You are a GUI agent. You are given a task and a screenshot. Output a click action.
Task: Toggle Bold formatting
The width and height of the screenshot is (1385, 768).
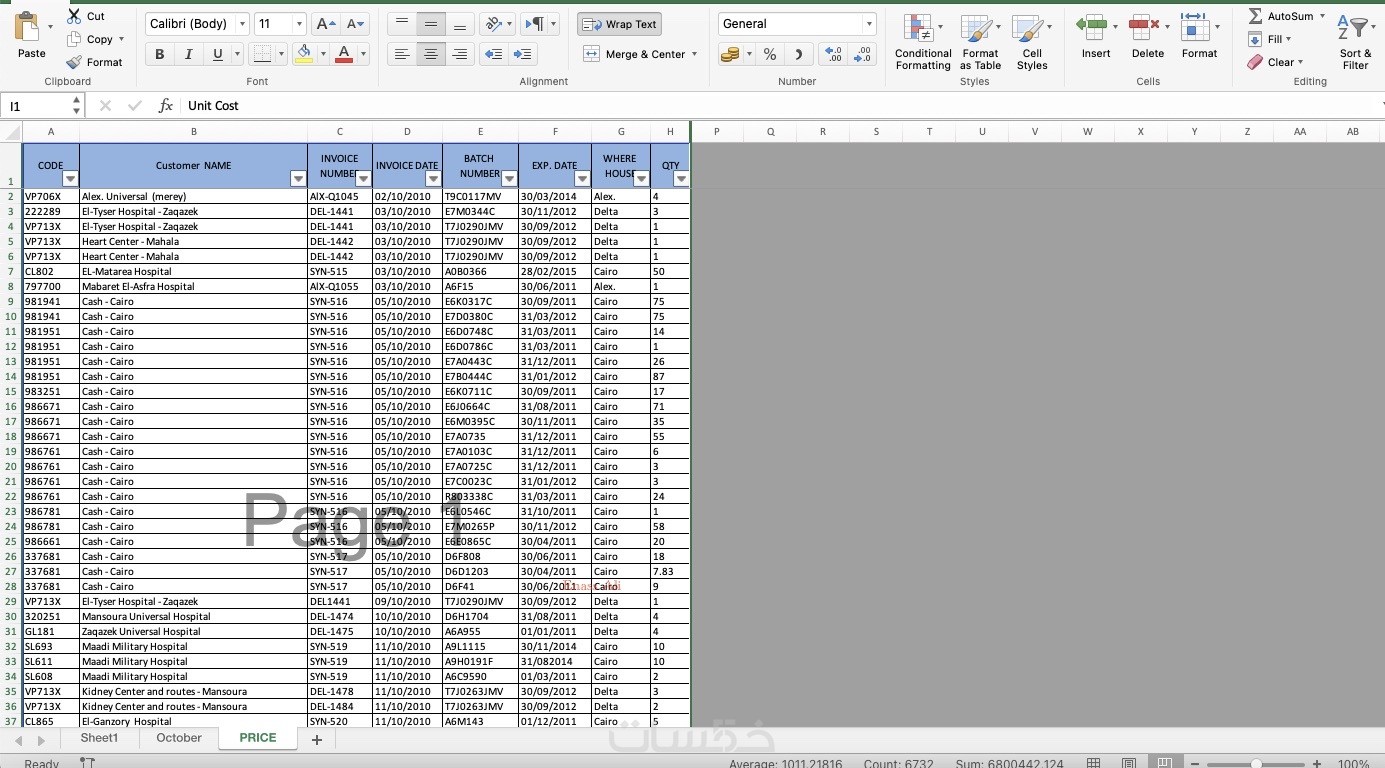159,54
